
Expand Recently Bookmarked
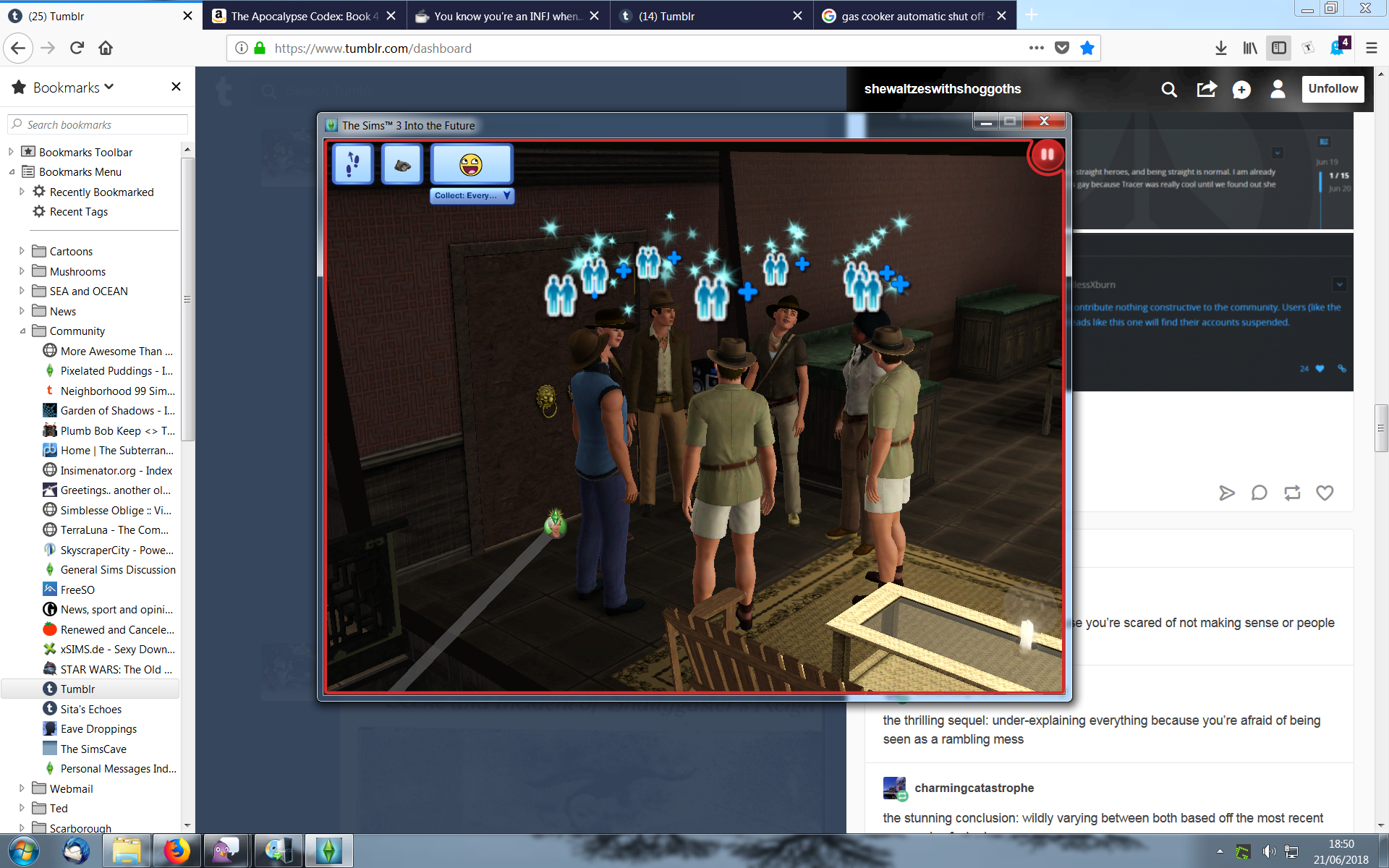[22, 192]
